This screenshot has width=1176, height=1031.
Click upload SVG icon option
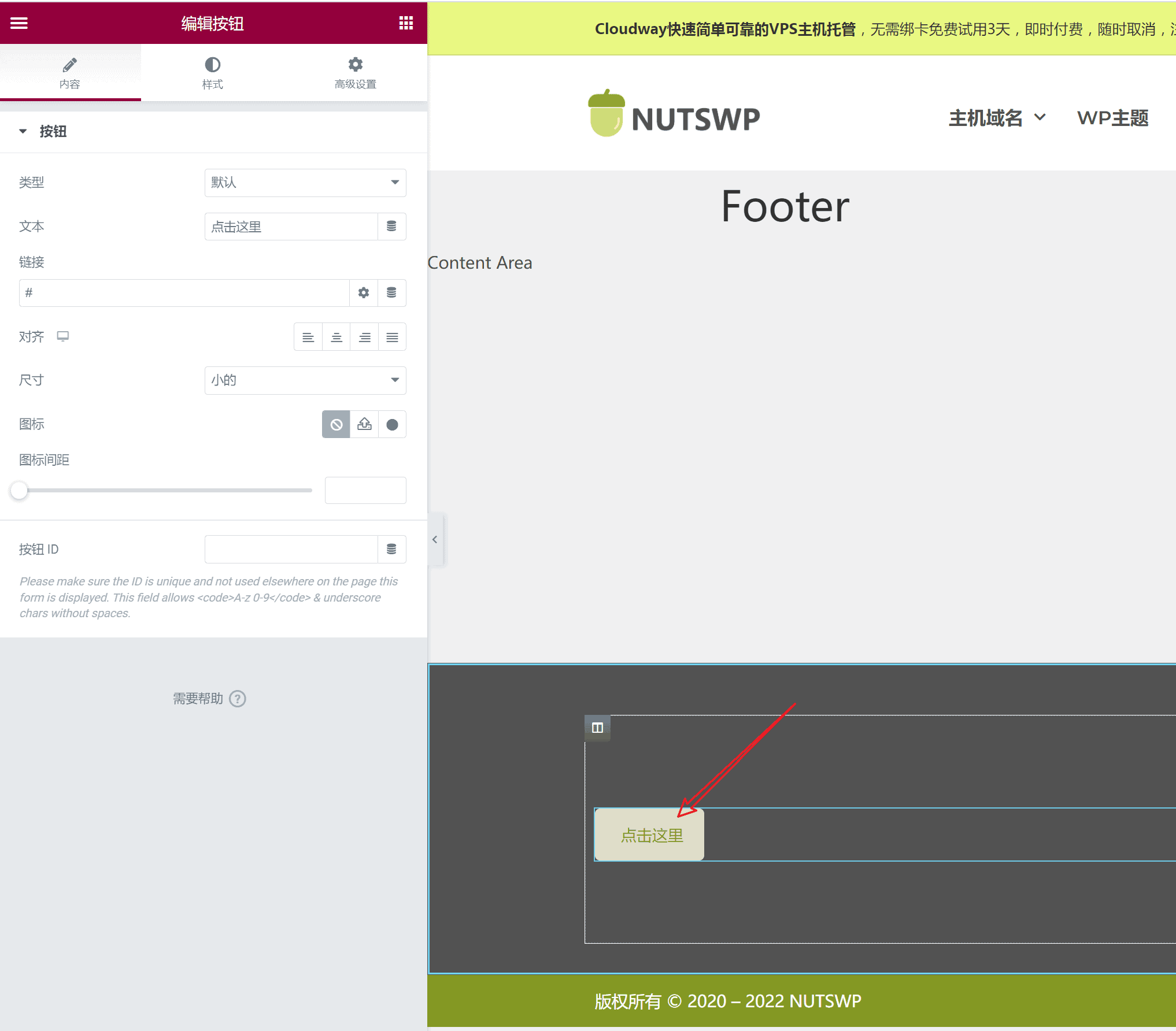(x=364, y=425)
